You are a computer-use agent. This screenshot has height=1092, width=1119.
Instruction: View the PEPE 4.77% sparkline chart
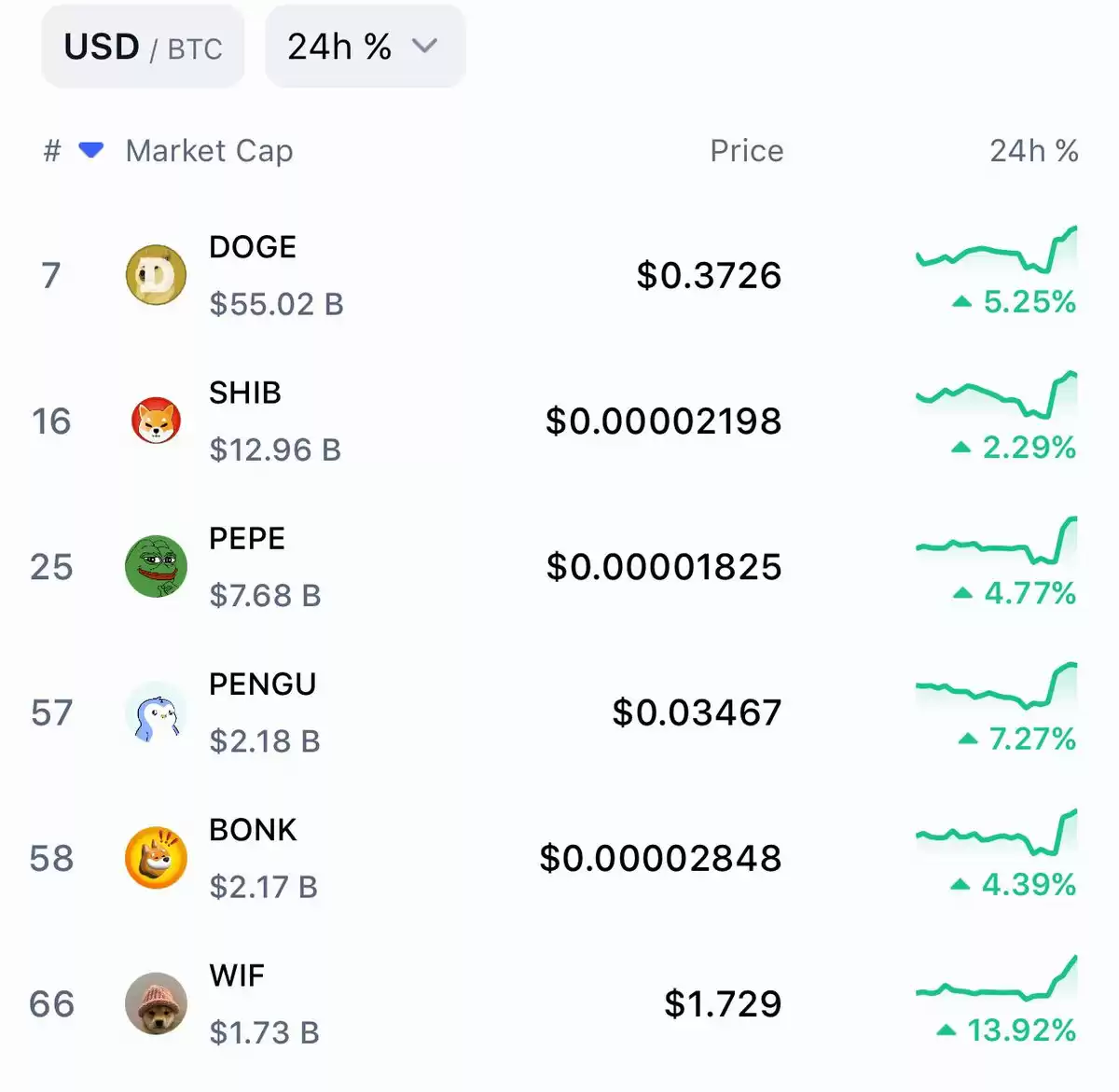[997, 541]
